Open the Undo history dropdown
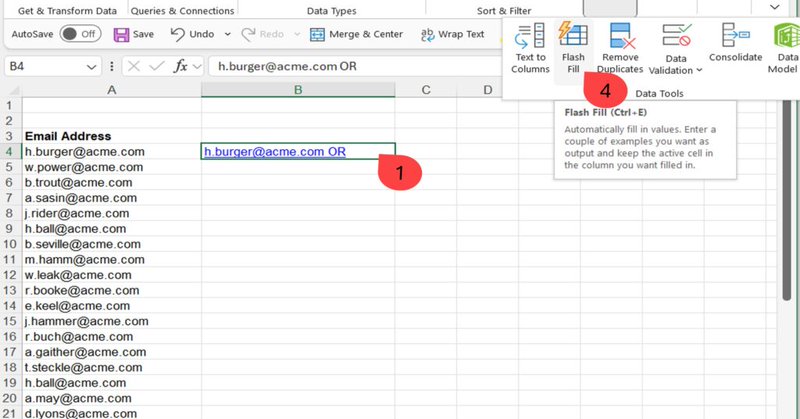Viewport: 800px width, 419px height. point(228,34)
